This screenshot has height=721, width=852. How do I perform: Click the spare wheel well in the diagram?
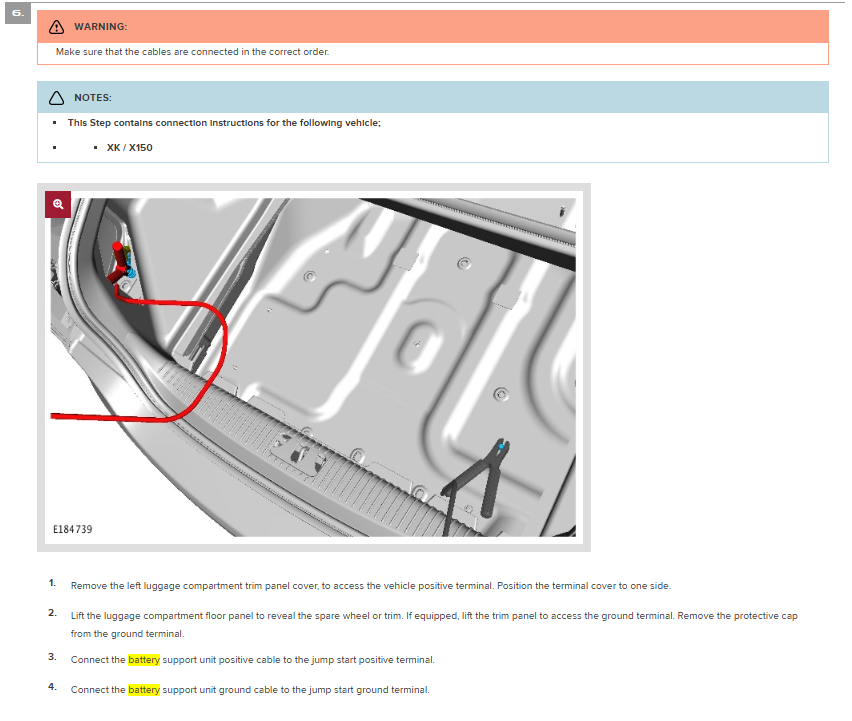click(x=410, y=350)
